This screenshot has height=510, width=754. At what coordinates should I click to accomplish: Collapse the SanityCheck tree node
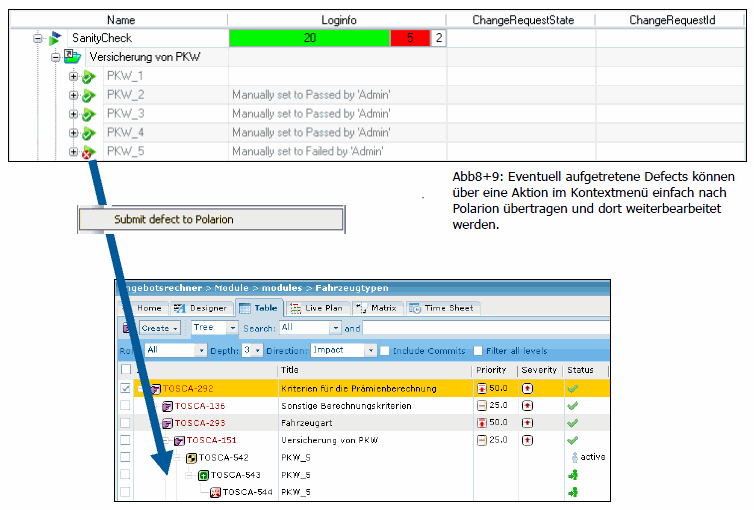point(38,38)
